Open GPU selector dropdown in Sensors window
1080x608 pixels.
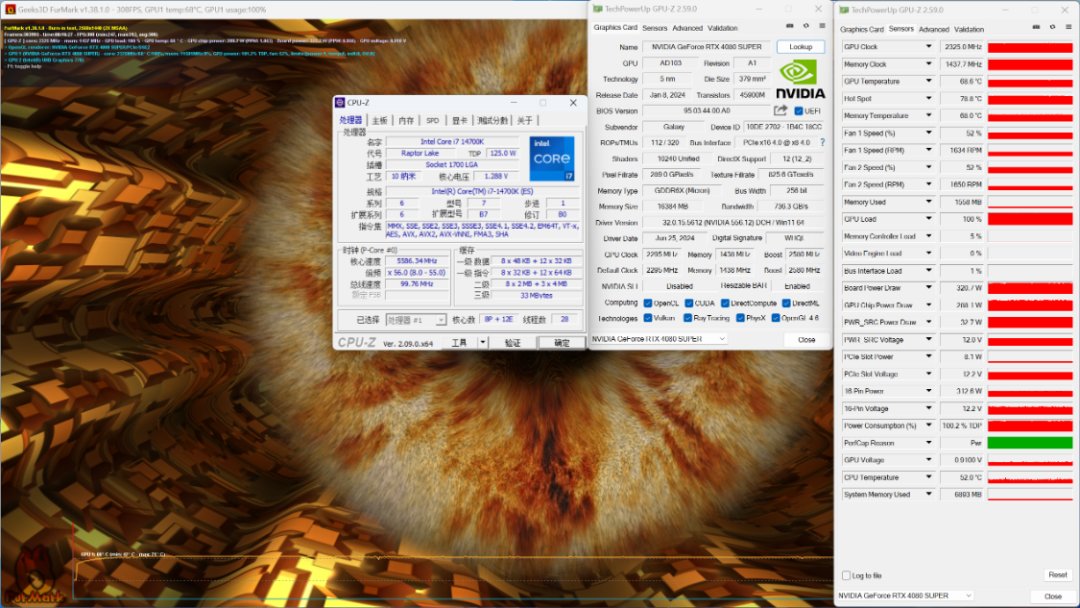[905, 595]
